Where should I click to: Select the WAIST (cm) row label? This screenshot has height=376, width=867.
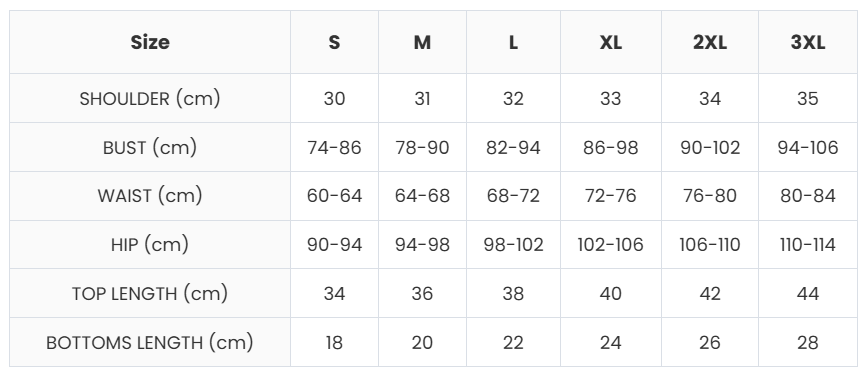[150, 196]
